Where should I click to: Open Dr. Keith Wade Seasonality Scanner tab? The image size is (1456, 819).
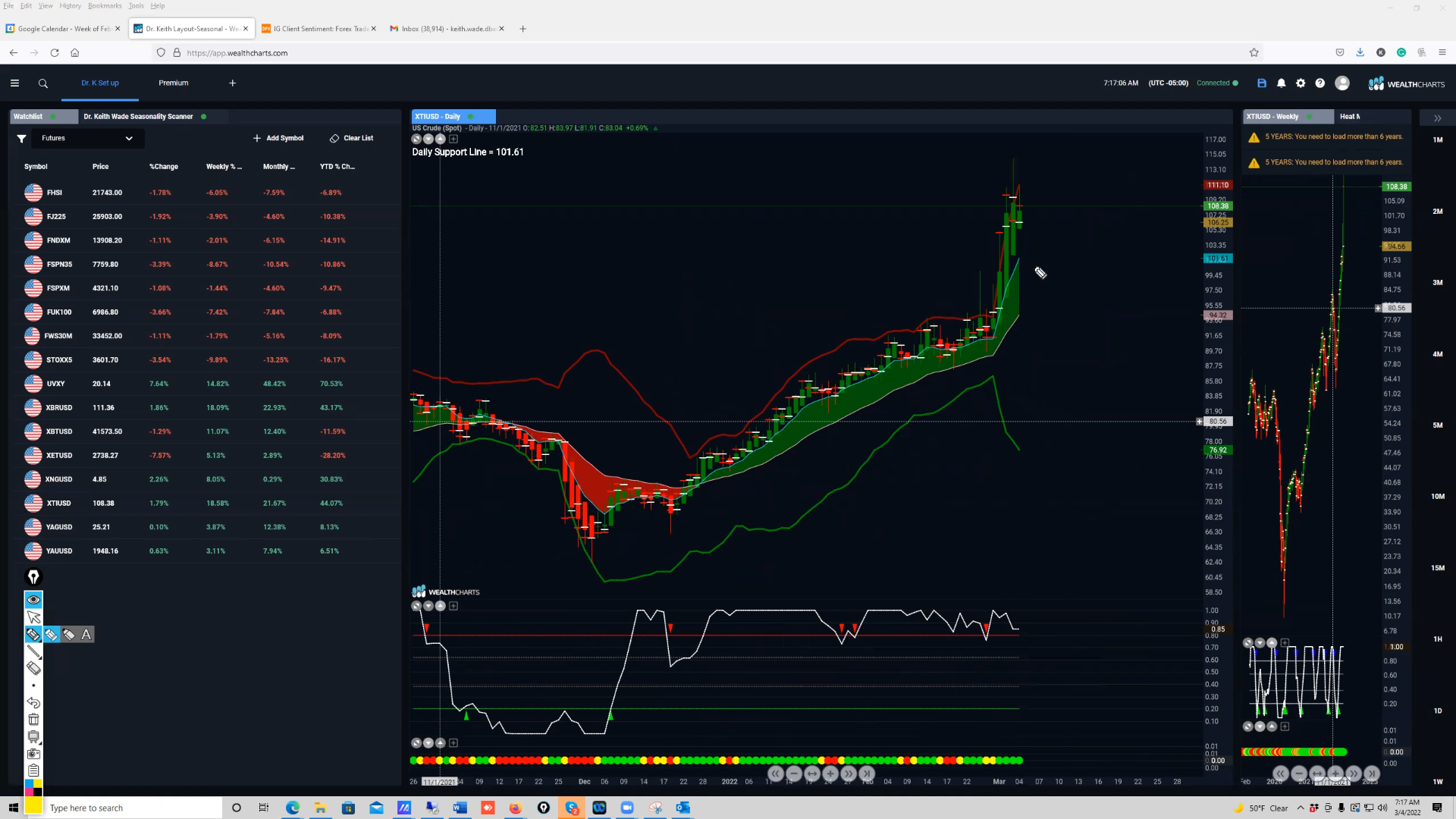point(139,117)
